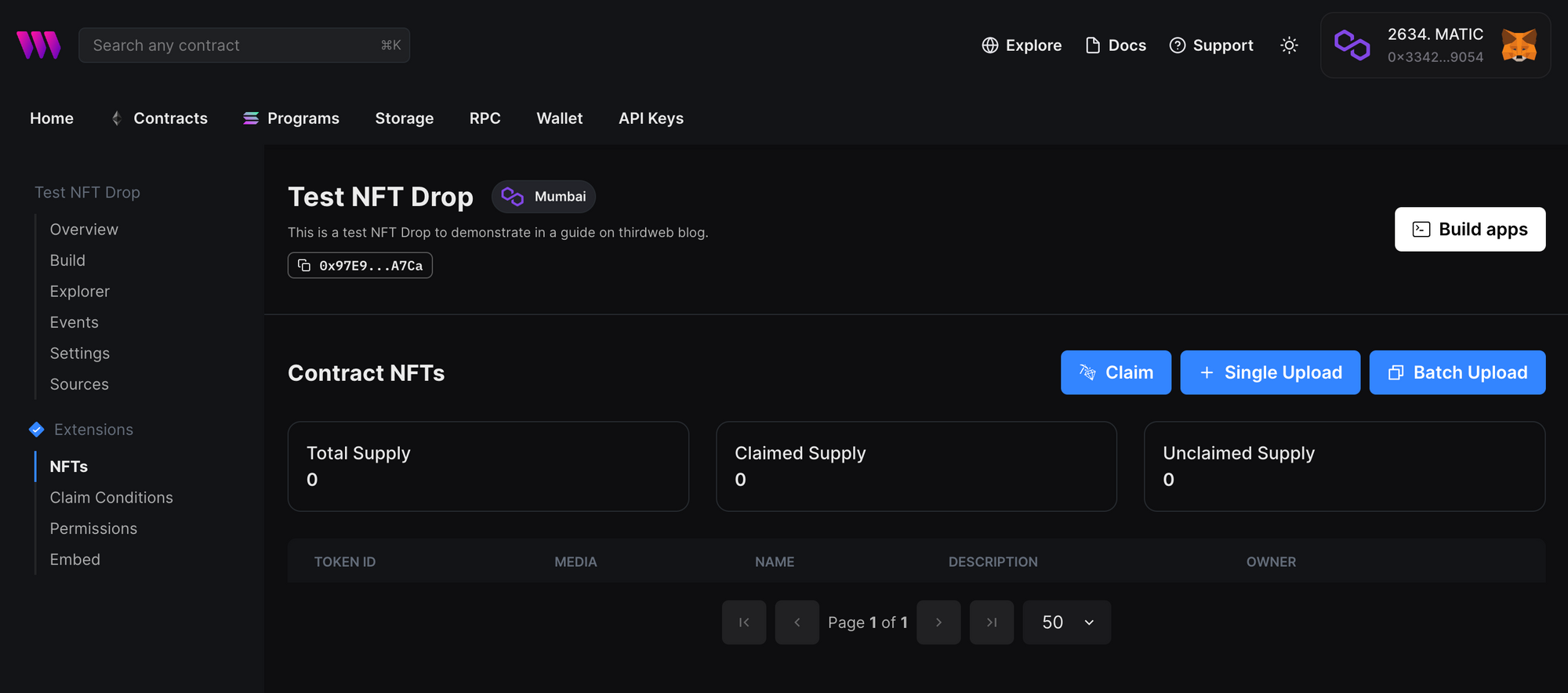Click the copy icon beside contract address
1568x693 pixels.
tap(304, 265)
